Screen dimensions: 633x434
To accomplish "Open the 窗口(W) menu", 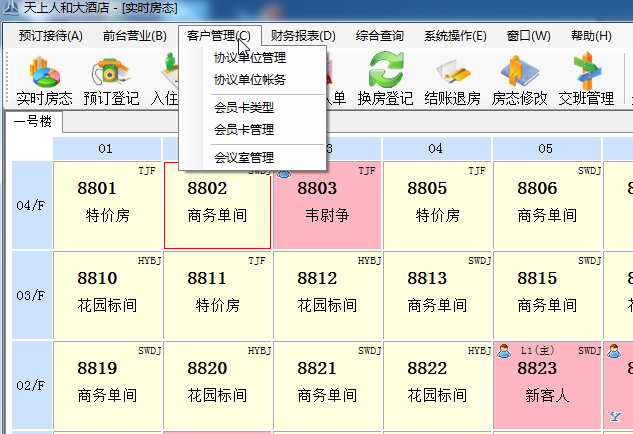I will [528, 36].
